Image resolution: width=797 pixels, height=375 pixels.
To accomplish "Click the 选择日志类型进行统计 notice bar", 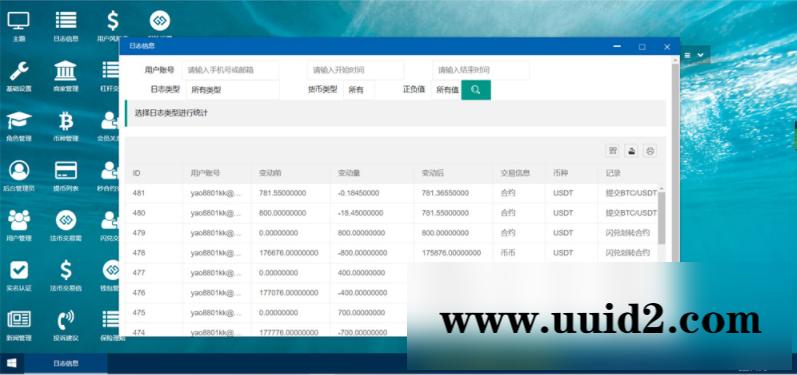I will point(395,113).
